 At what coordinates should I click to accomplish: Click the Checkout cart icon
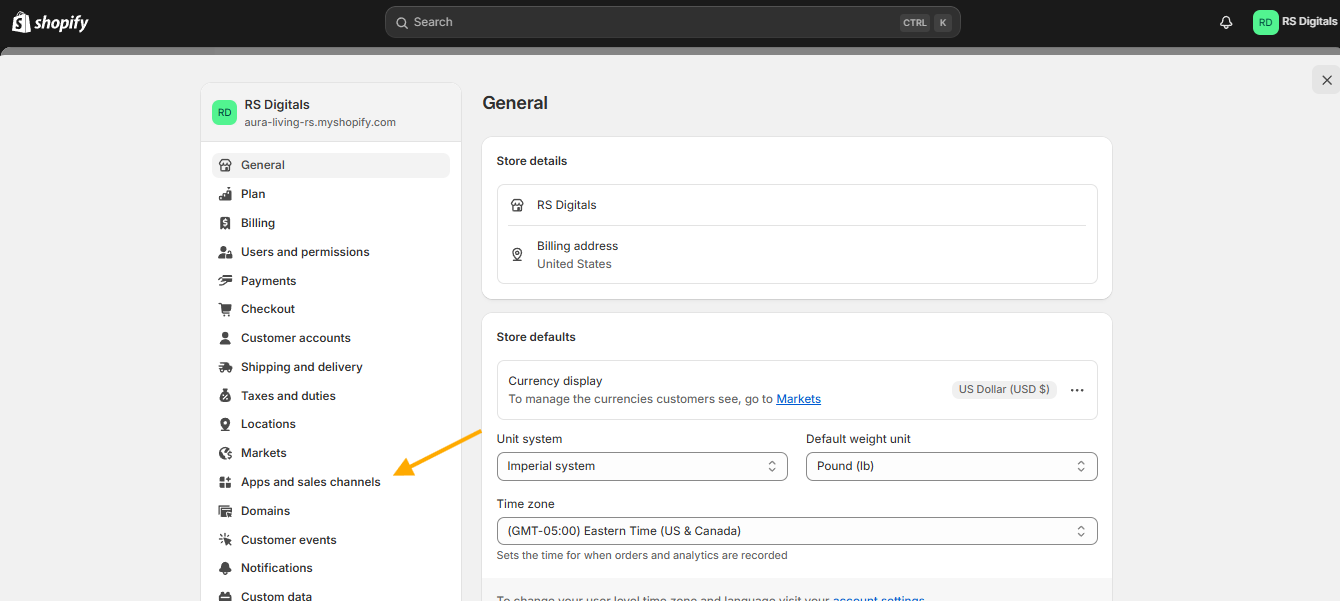225,309
